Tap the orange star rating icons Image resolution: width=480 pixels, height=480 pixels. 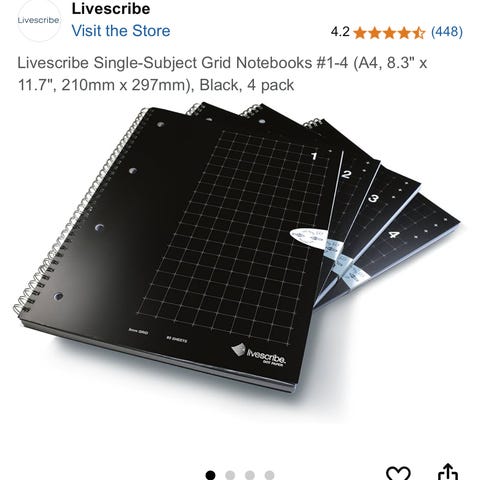point(389,33)
